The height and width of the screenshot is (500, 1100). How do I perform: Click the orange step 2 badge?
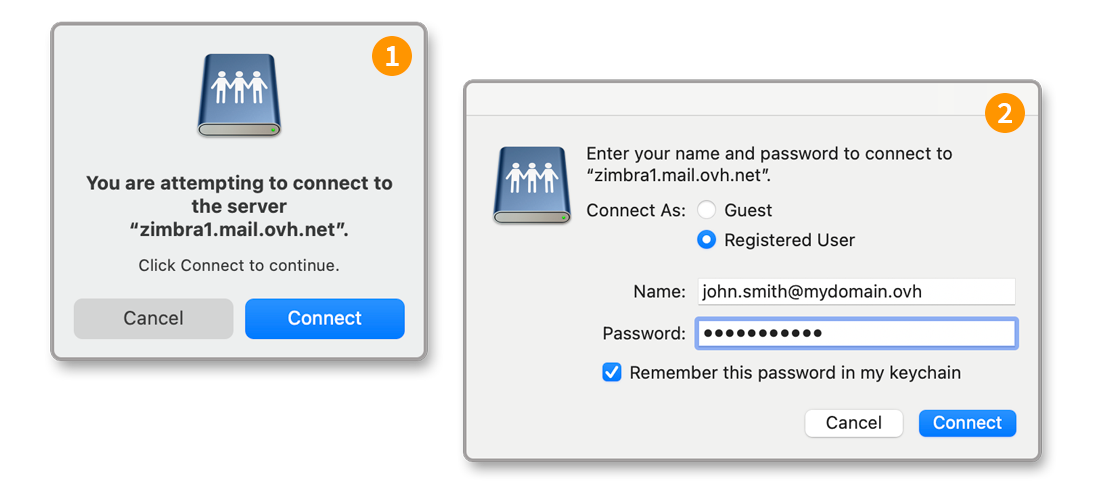(x=1004, y=114)
